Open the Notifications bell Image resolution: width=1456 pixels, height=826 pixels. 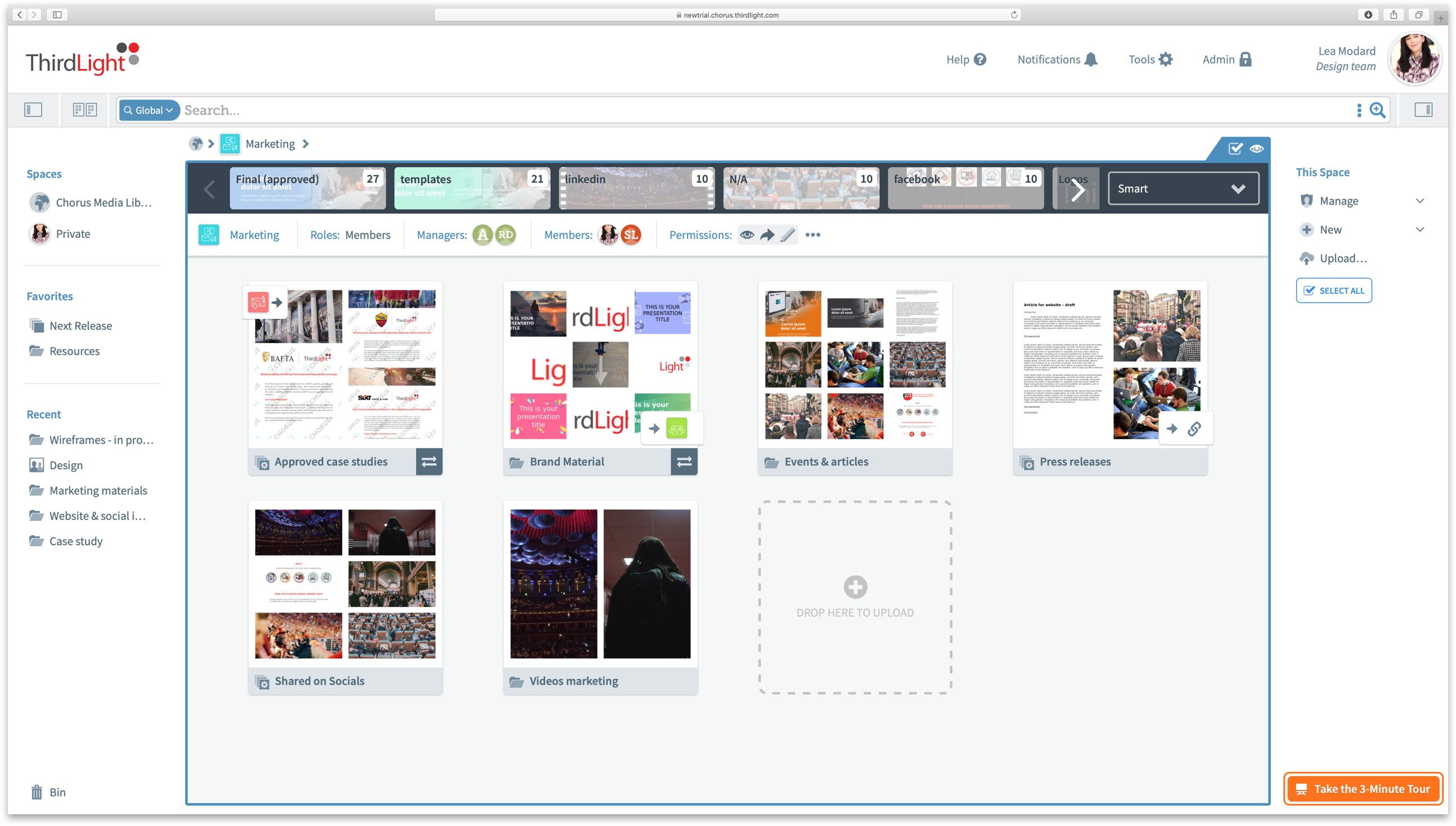1090,60
